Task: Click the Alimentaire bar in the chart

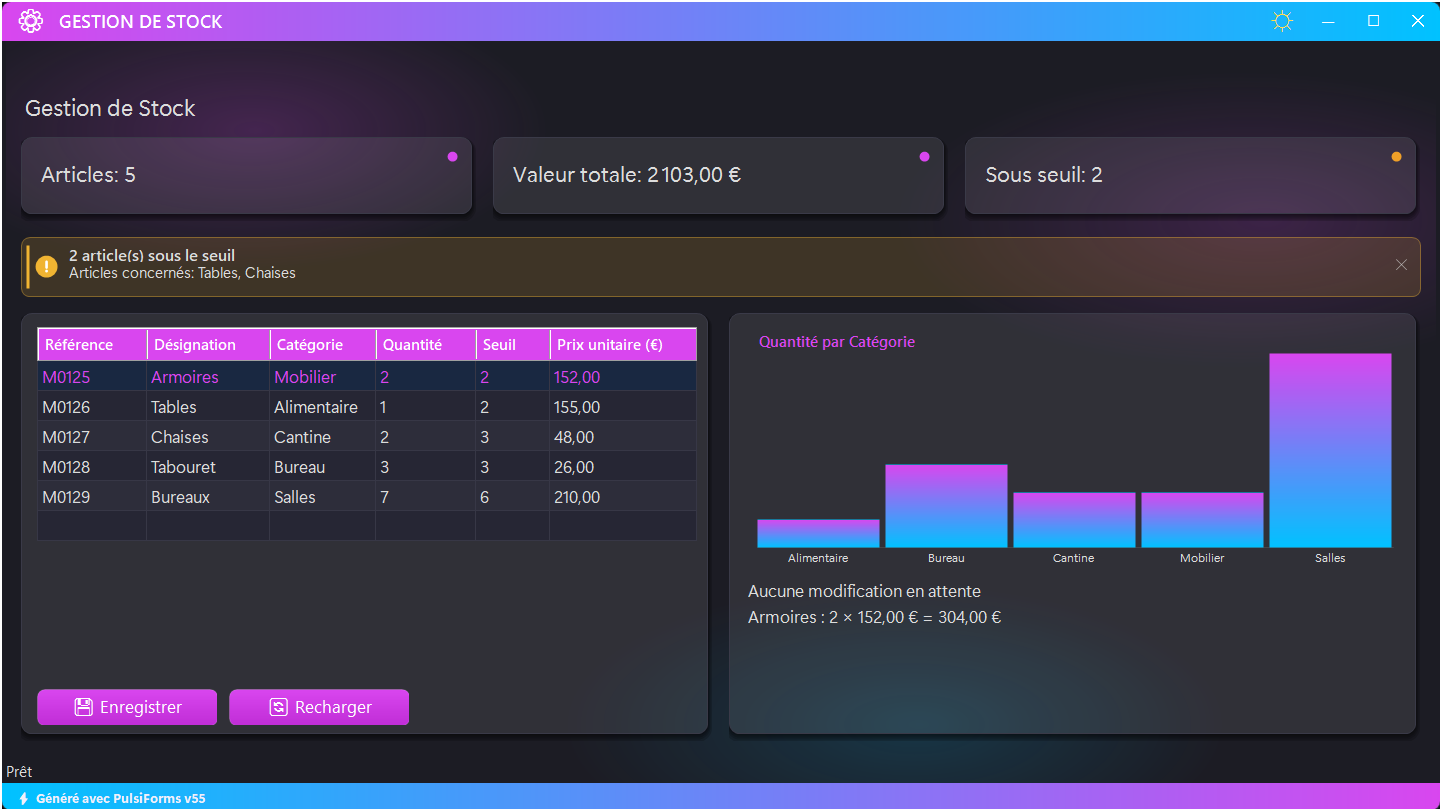Action: (x=818, y=533)
